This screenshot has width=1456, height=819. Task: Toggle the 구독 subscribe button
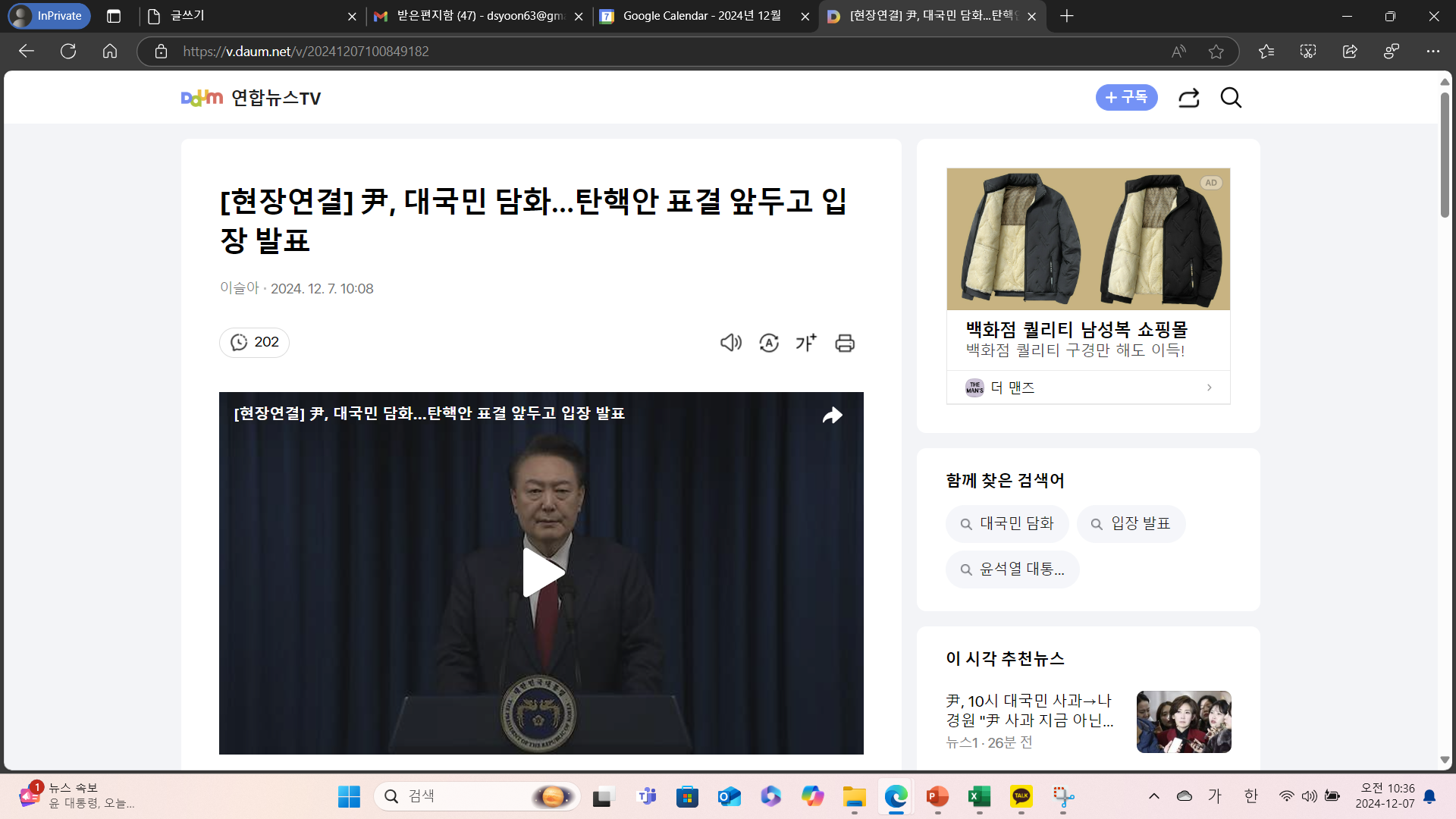click(1126, 98)
